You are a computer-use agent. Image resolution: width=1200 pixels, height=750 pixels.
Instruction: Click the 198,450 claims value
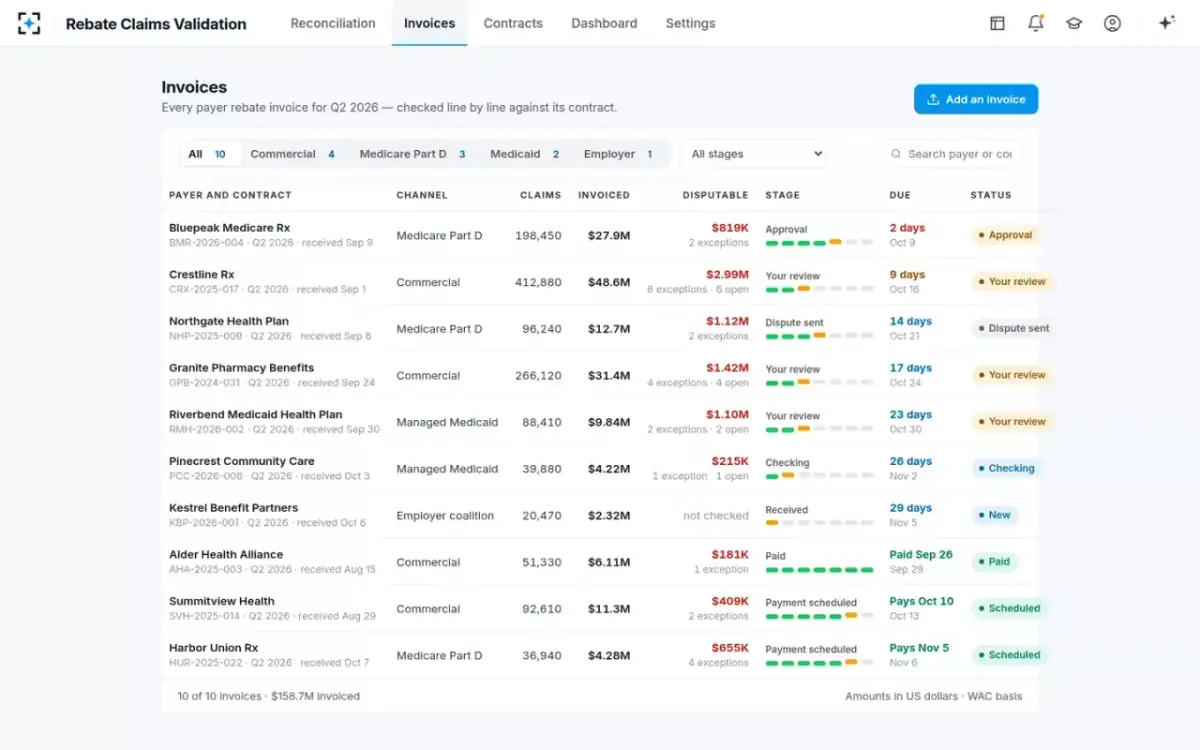tap(538, 236)
